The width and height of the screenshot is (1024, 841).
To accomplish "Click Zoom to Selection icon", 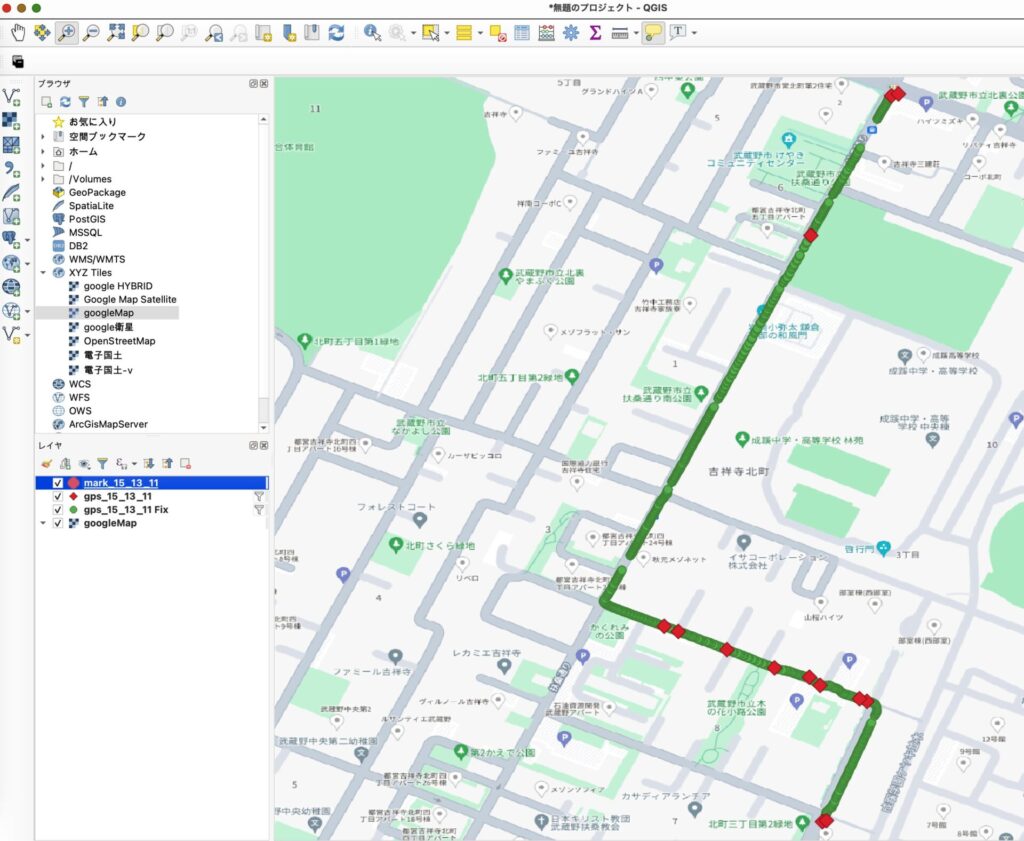I will coord(140,32).
